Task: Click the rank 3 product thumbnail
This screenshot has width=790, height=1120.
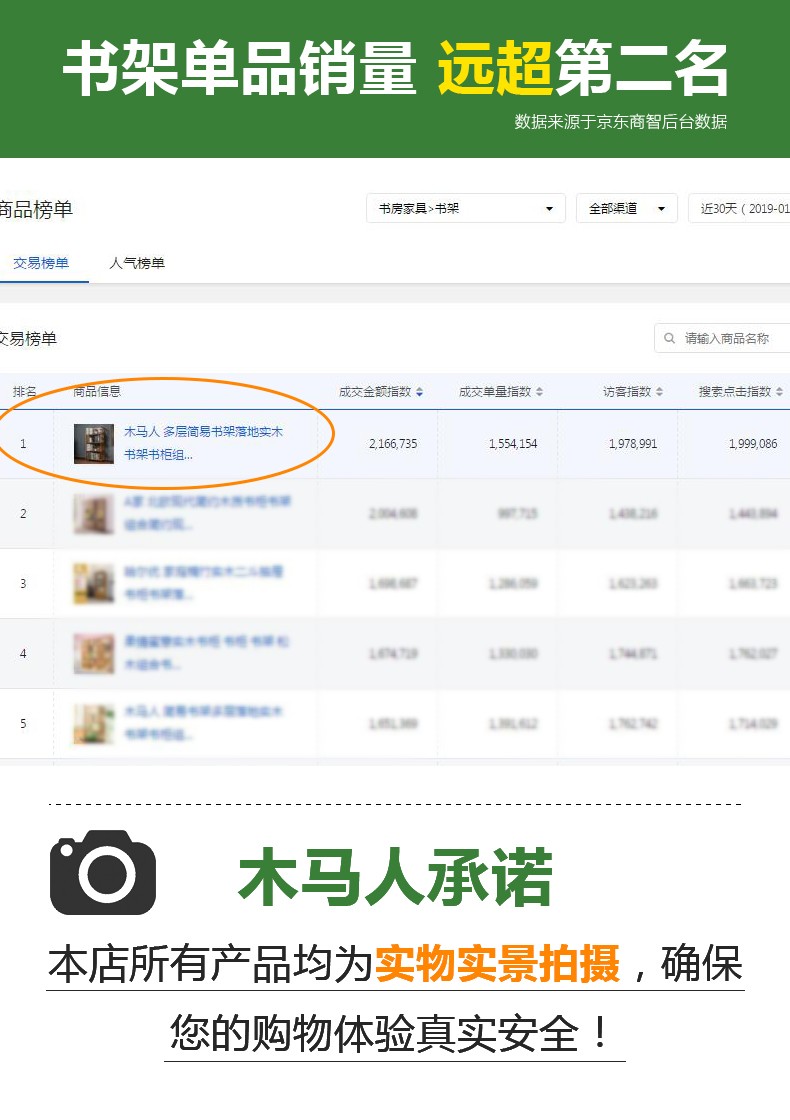Action: pyautogui.click(x=94, y=584)
